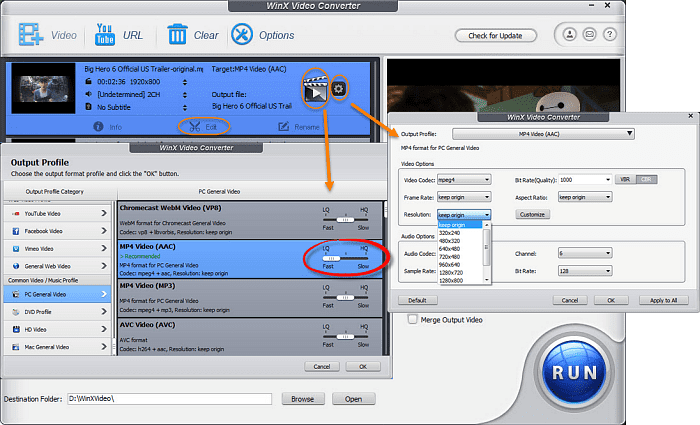Select the YouTube Video category icon
700x425 pixels.
click(16, 213)
